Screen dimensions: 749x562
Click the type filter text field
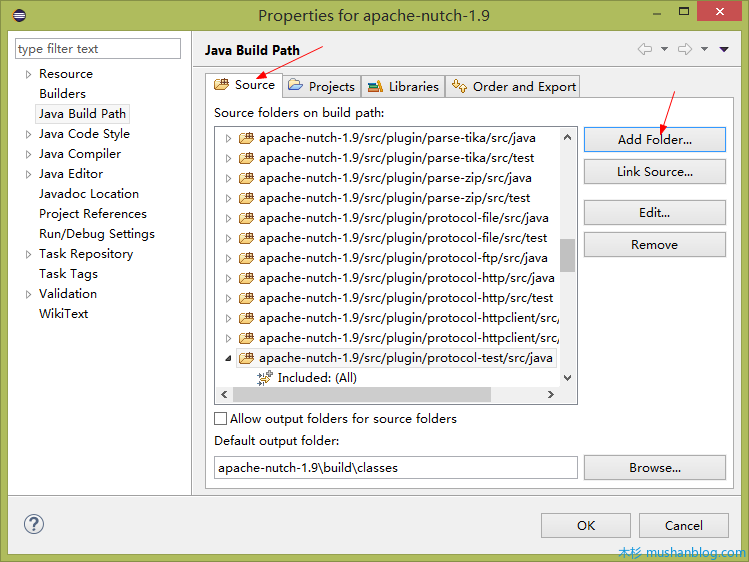[x=98, y=49]
